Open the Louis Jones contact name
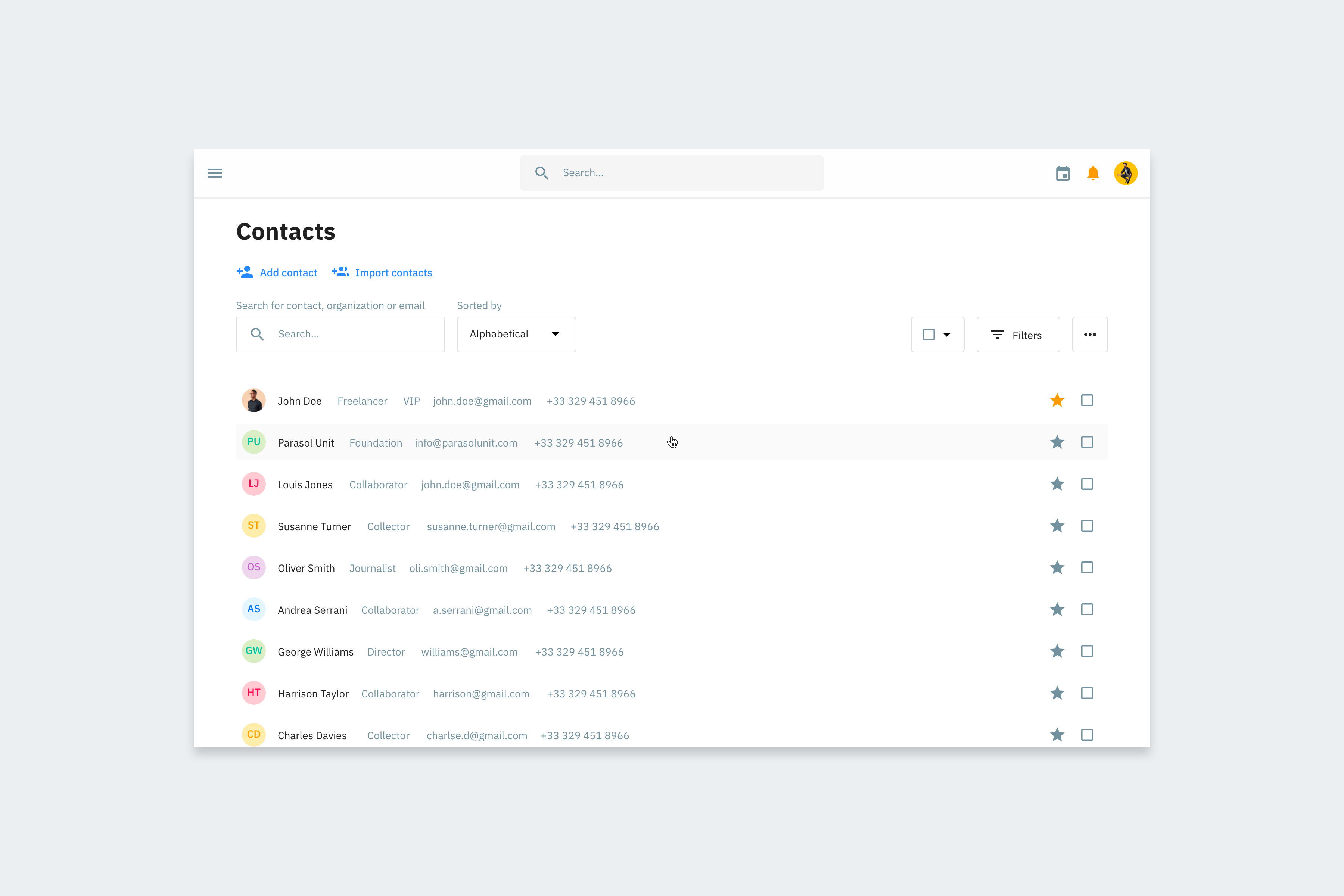 coord(305,485)
